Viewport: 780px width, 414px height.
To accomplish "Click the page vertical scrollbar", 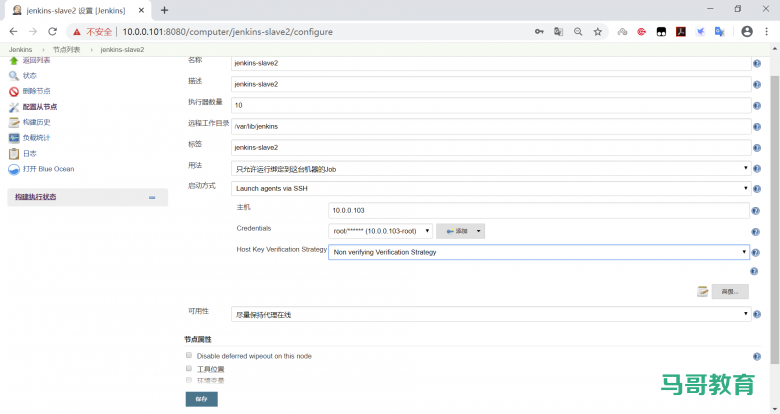I will tap(775, 219).
